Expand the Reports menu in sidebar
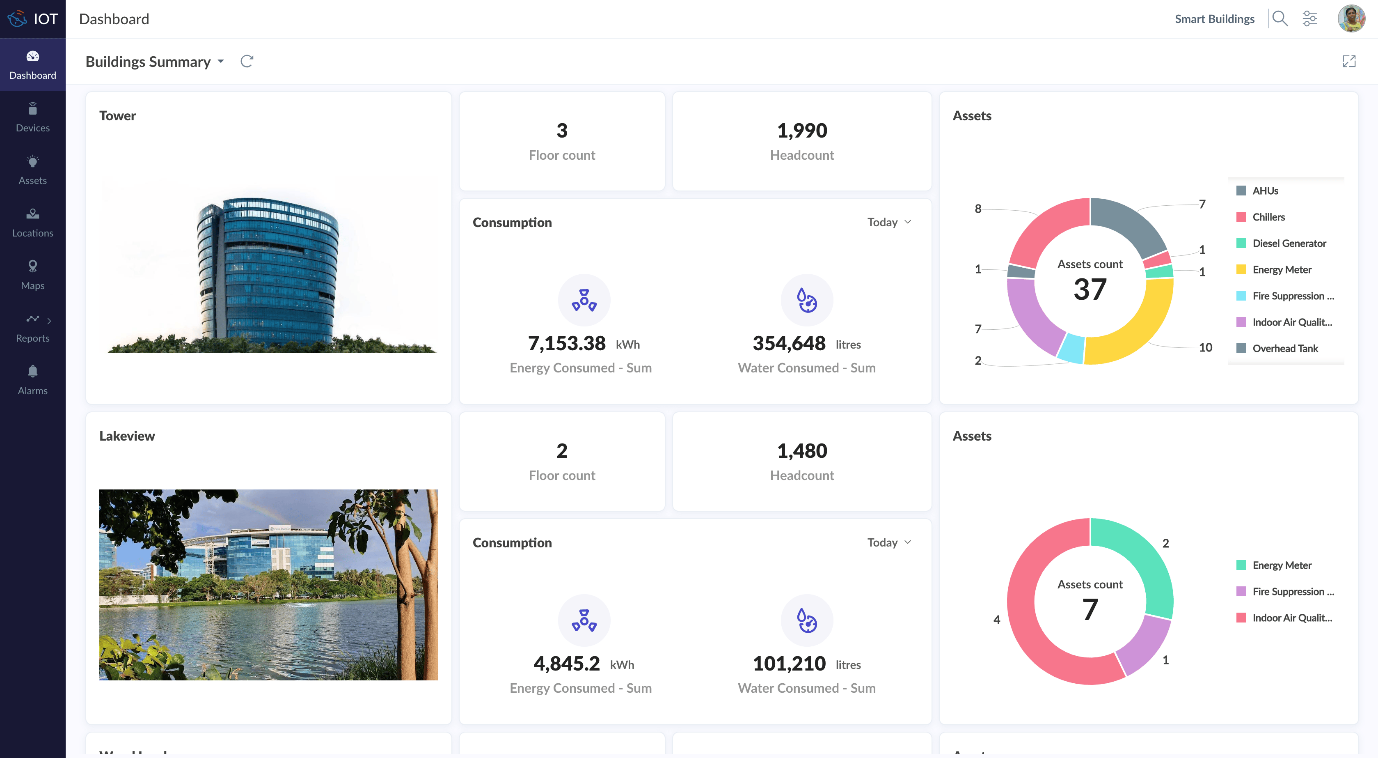This screenshot has height=758, width=1378. point(32,327)
